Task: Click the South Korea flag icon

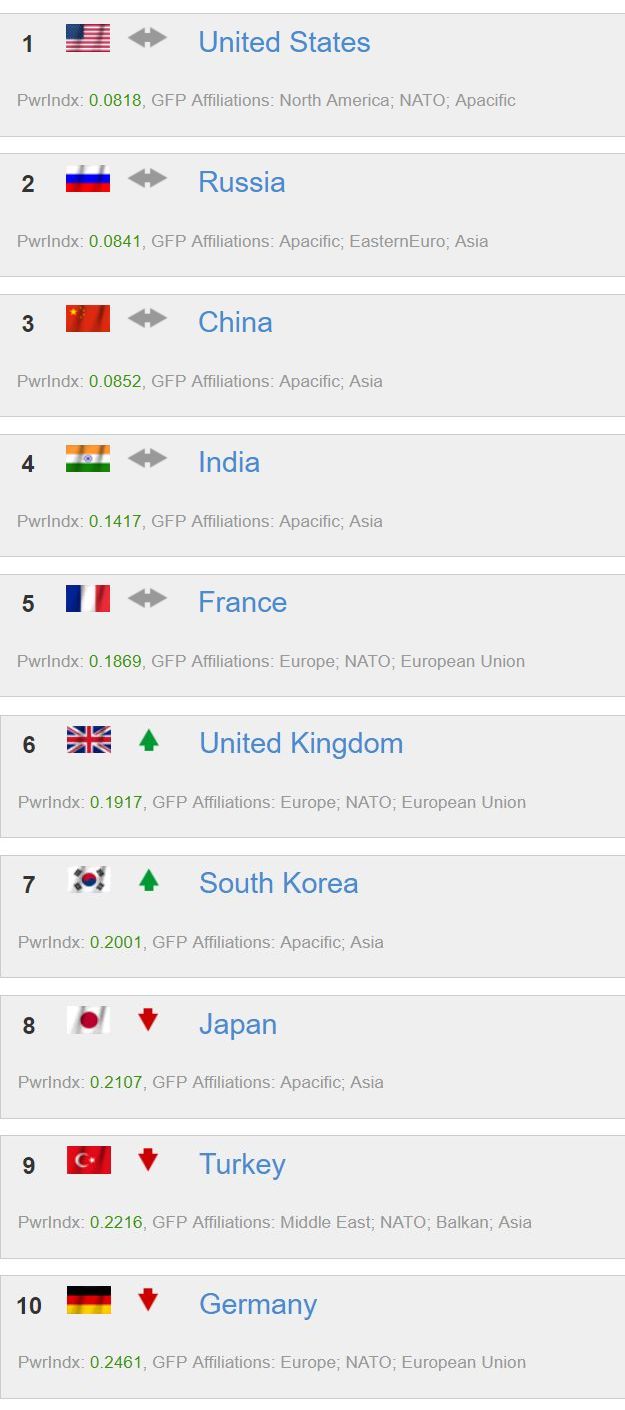Action: pyautogui.click(x=88, y=880)
